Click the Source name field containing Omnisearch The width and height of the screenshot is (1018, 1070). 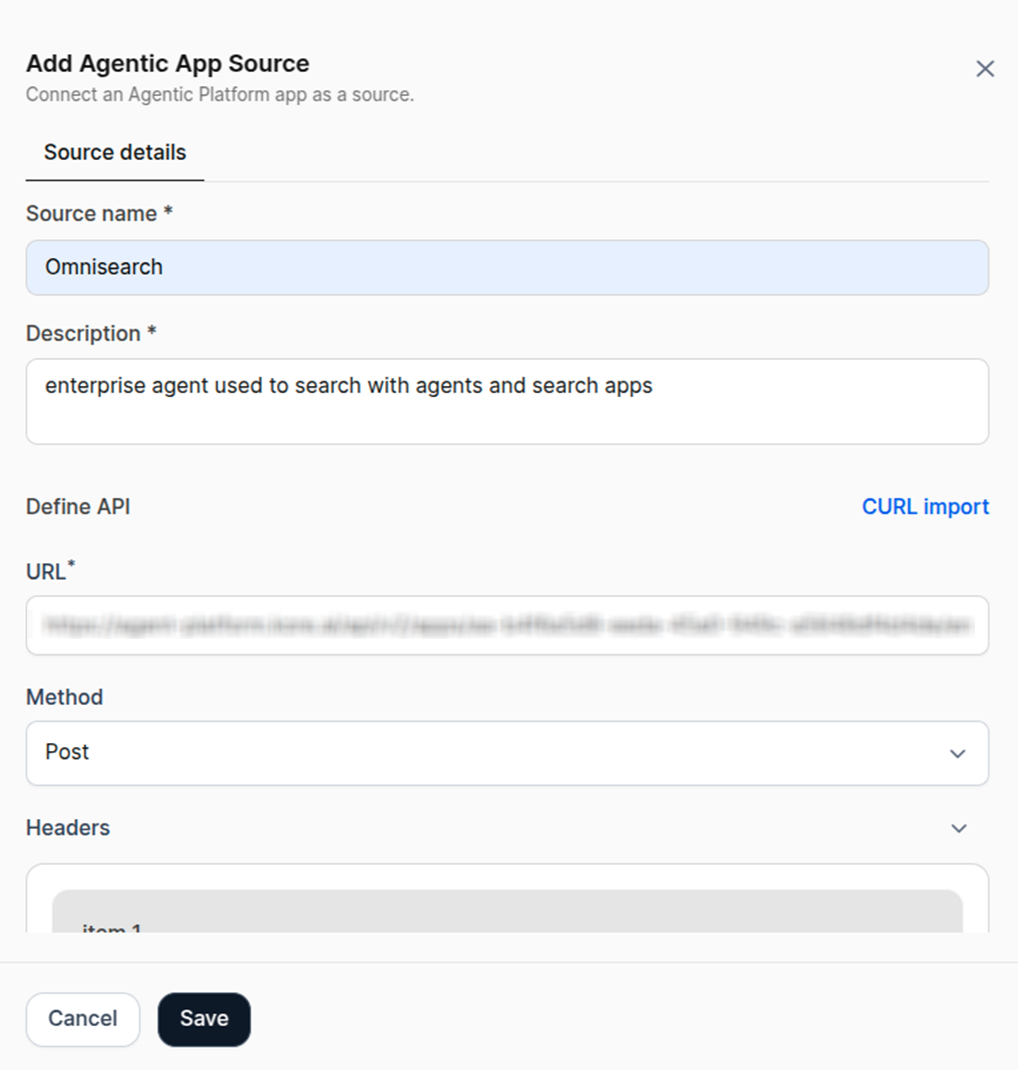tap(507, 267)
